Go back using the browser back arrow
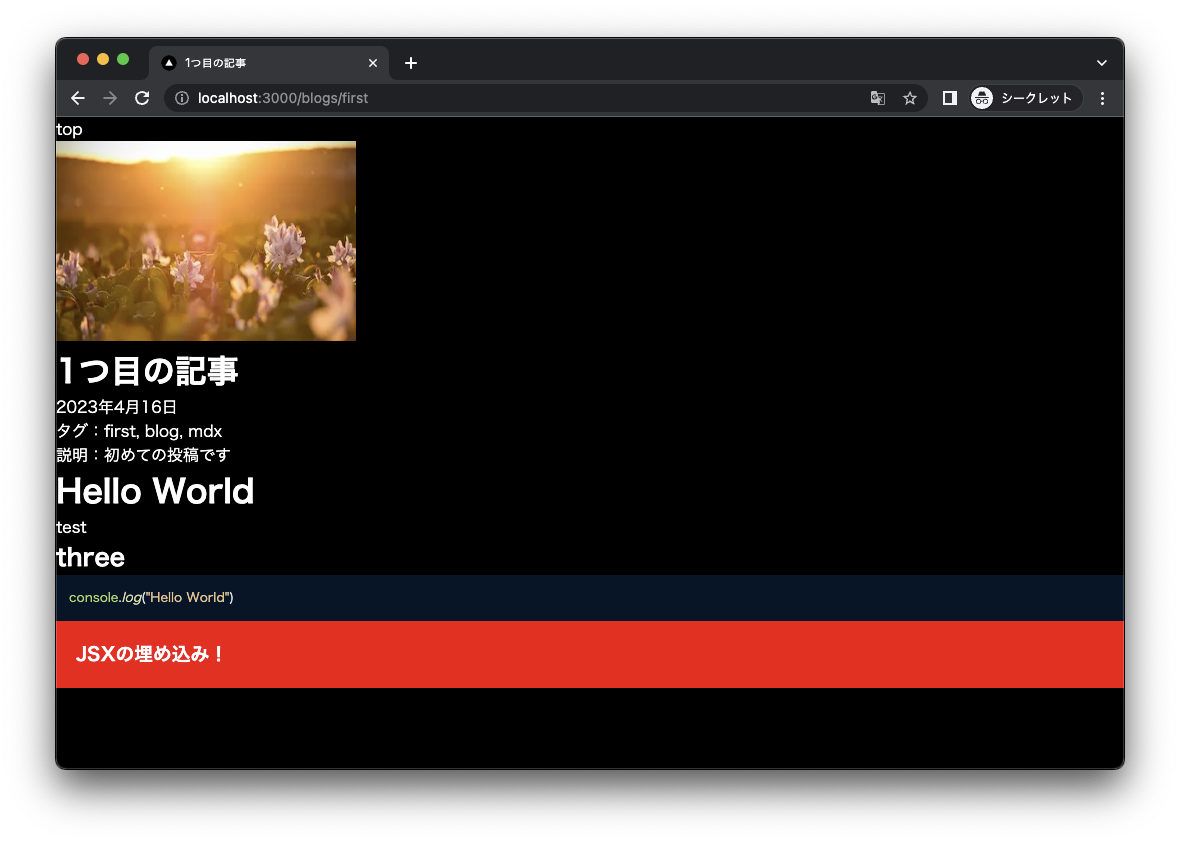 coord(78,98)
